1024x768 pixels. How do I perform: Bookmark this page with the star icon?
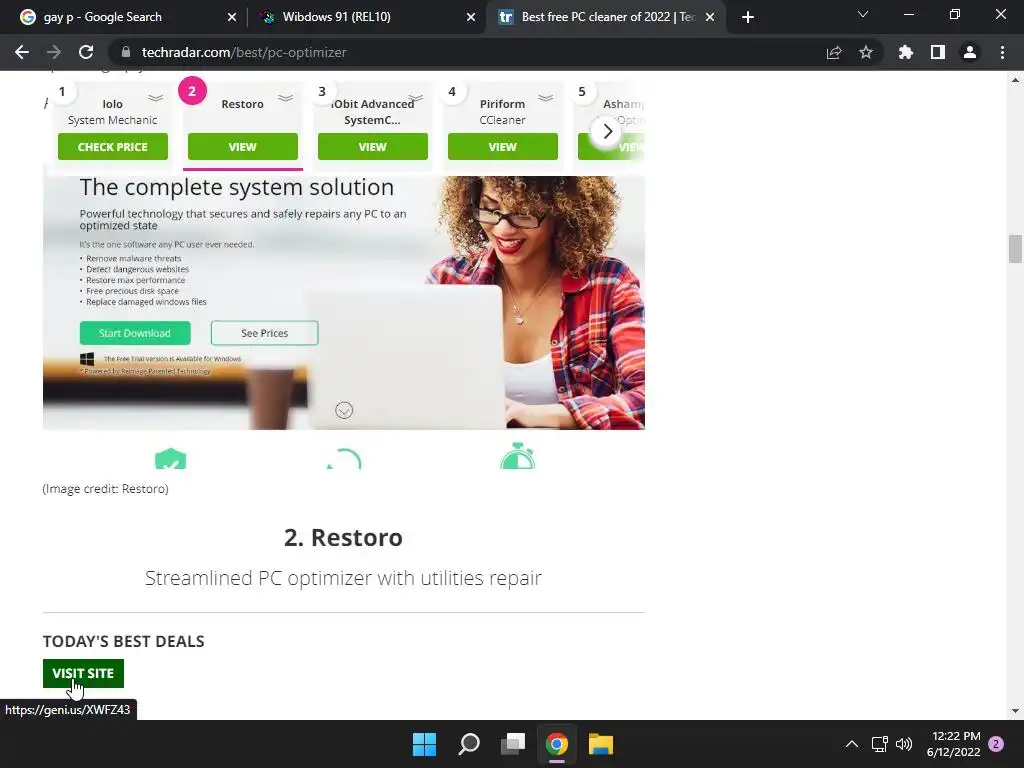pyautogui.click(x=866, y=52)
